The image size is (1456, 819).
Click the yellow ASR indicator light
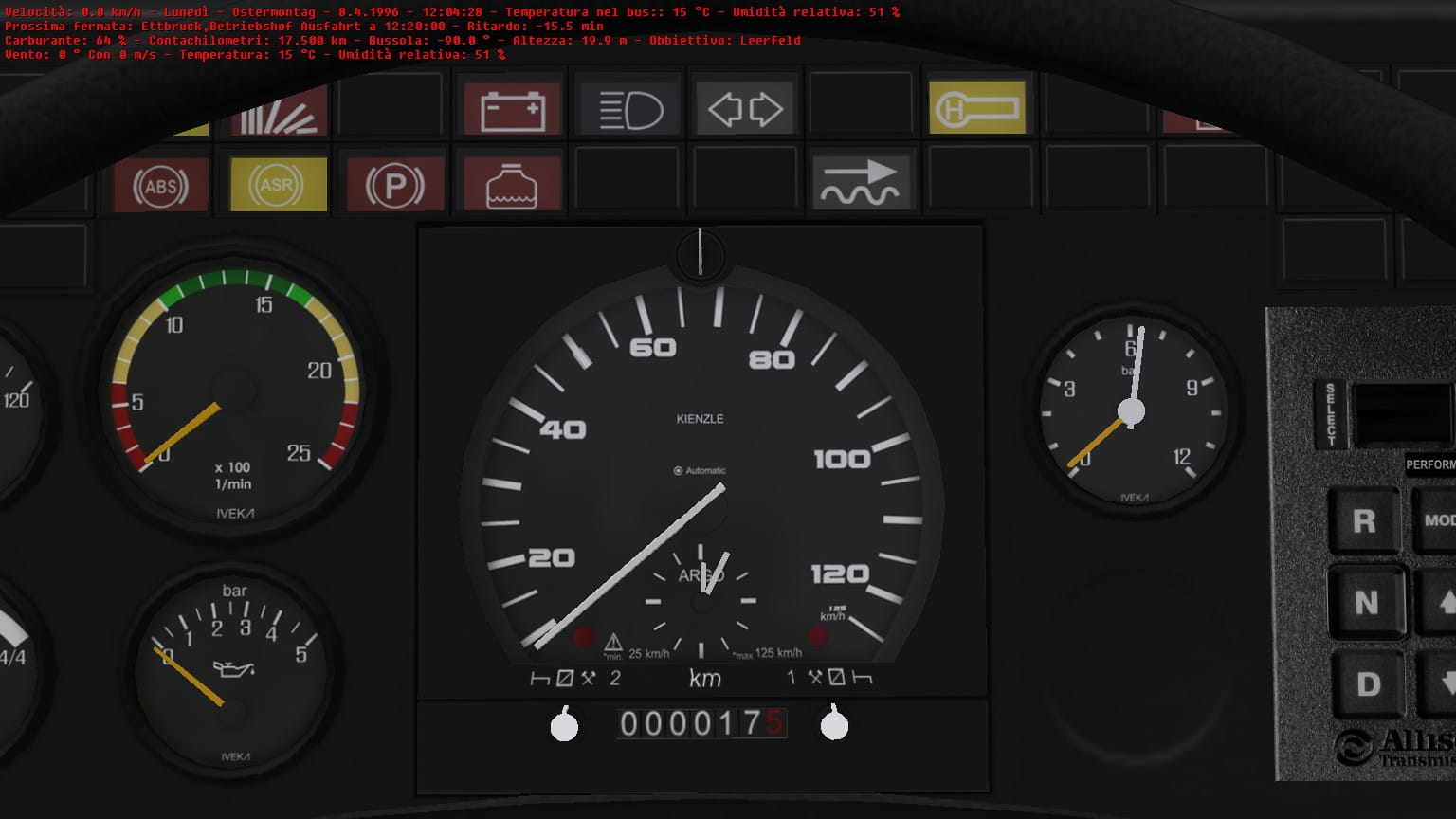(x=278, y=185)
